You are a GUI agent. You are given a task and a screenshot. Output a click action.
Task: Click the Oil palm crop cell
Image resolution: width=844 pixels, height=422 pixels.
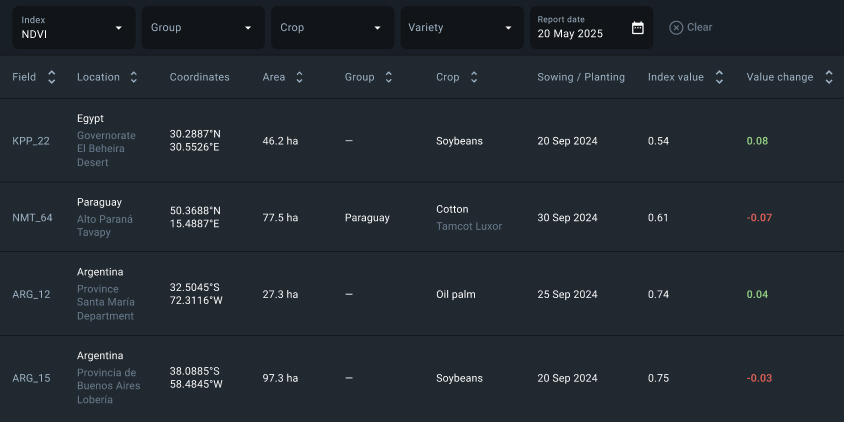point(456,294)
